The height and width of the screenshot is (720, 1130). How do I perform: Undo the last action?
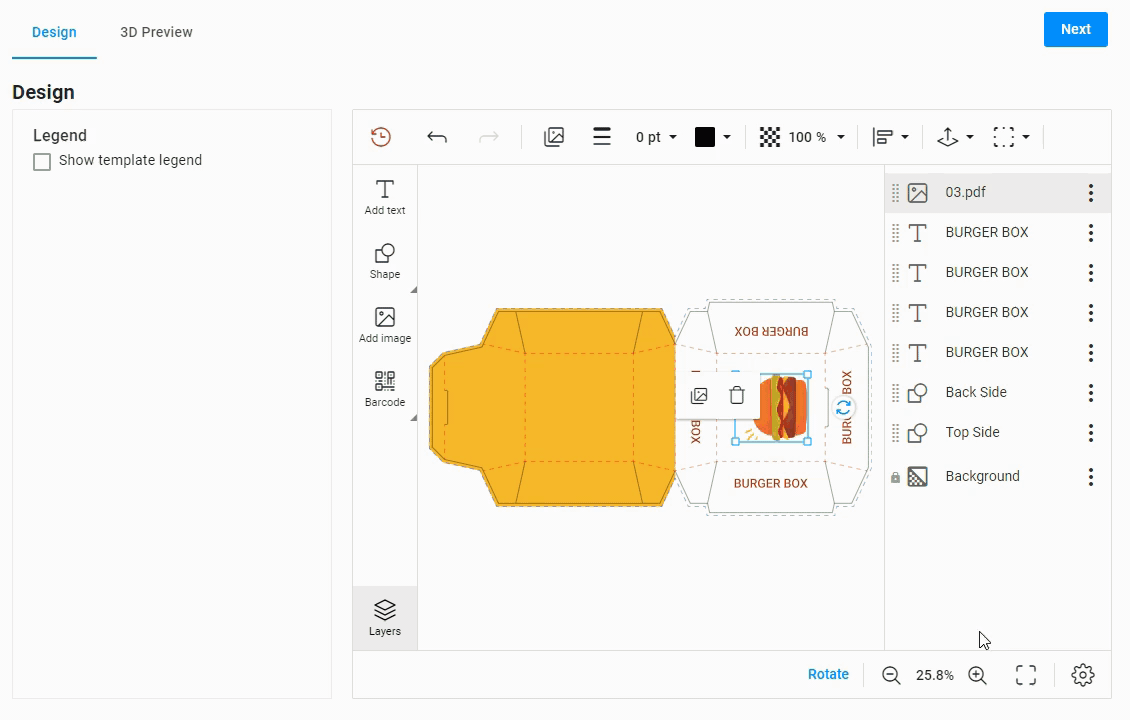437,137
